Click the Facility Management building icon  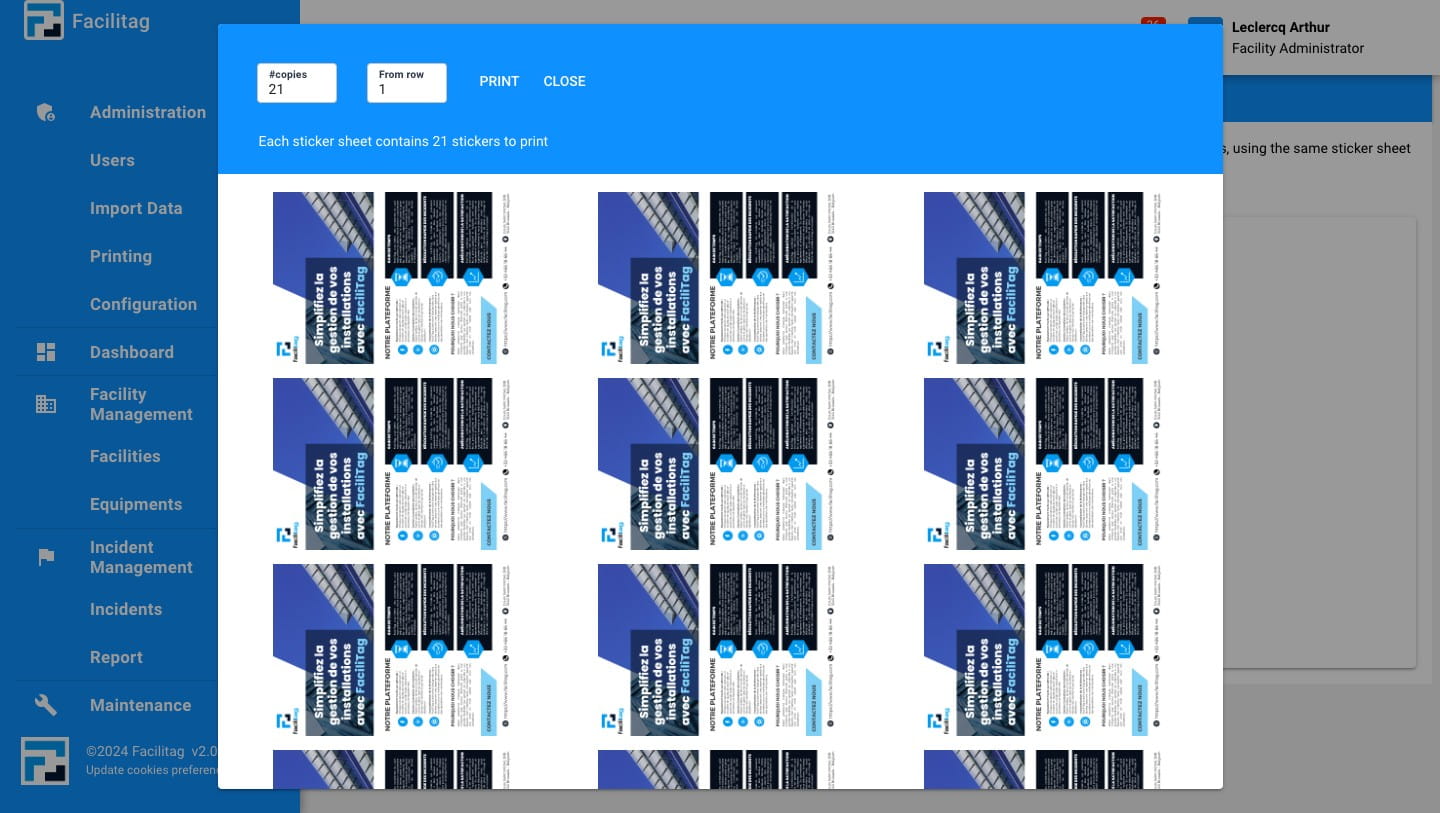(45, 404)
